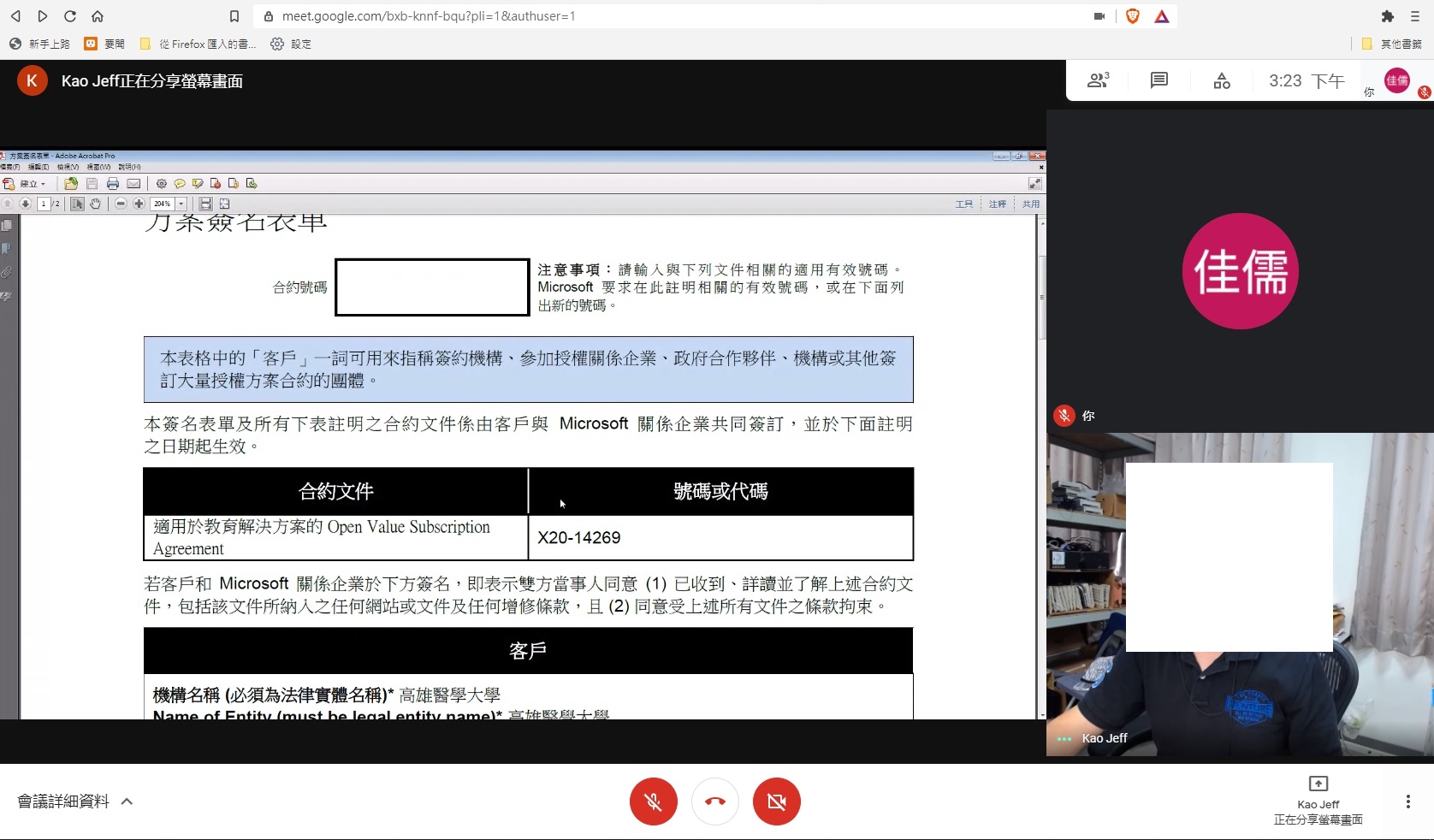The image size is (1434, 840).
Task: Open Acrobat 204% zoom dropdown
Action: [x=181, y=204]
